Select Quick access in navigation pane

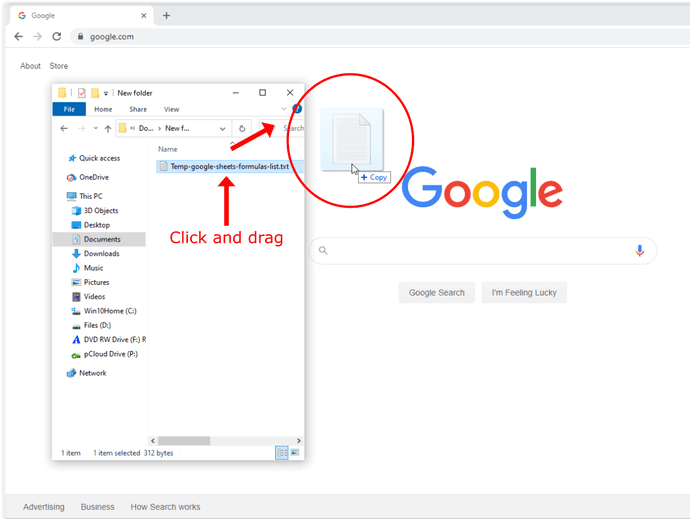click(99, 158)
